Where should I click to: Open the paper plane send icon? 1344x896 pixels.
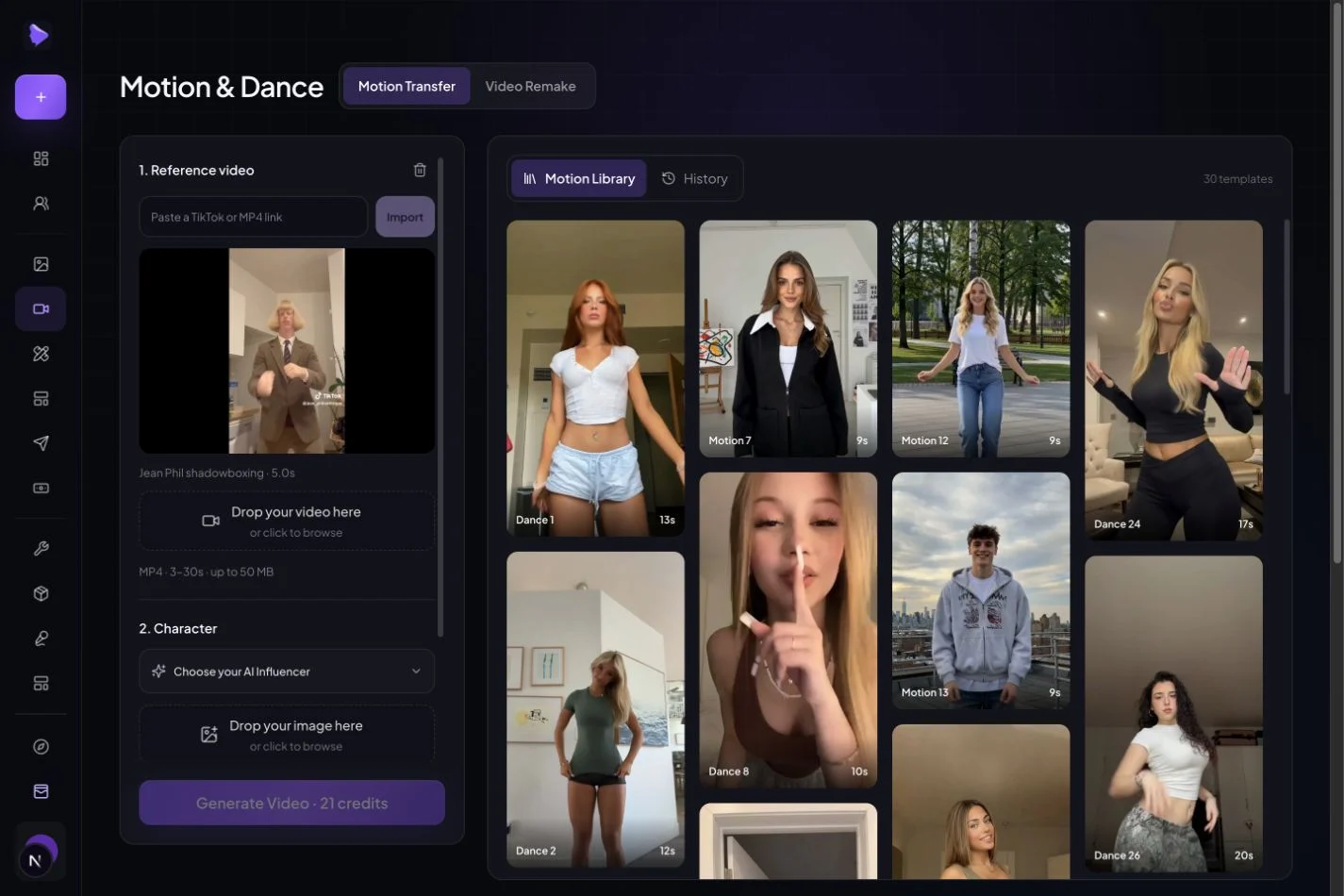tap(41, 443)
